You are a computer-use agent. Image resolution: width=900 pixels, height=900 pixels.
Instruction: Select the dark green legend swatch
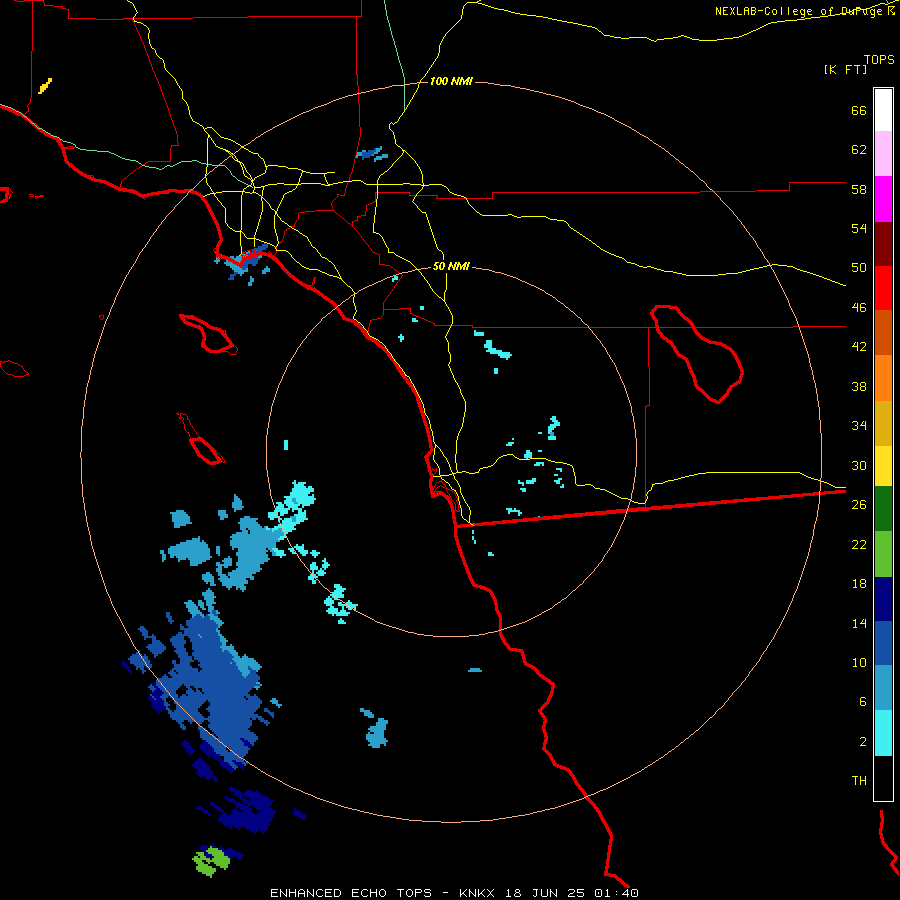tap(883, 509)
